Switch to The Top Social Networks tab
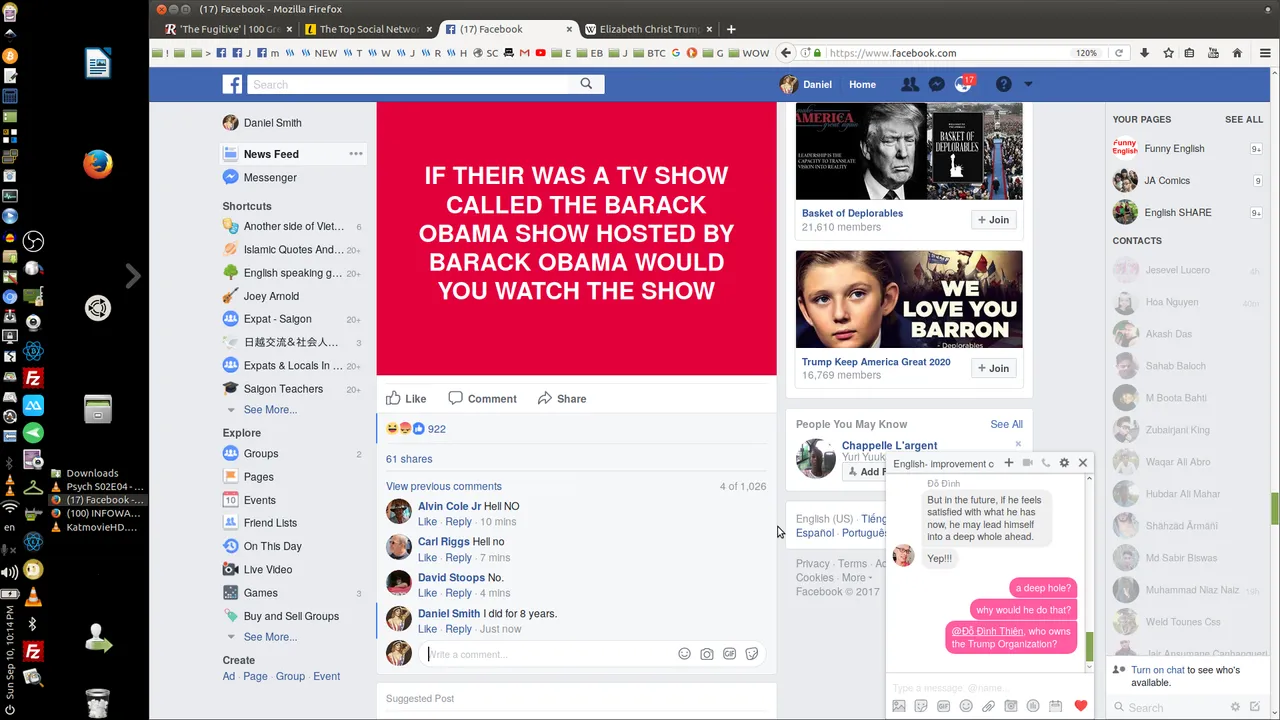Viewport: 1280px width, 720px height. point(368,29)
